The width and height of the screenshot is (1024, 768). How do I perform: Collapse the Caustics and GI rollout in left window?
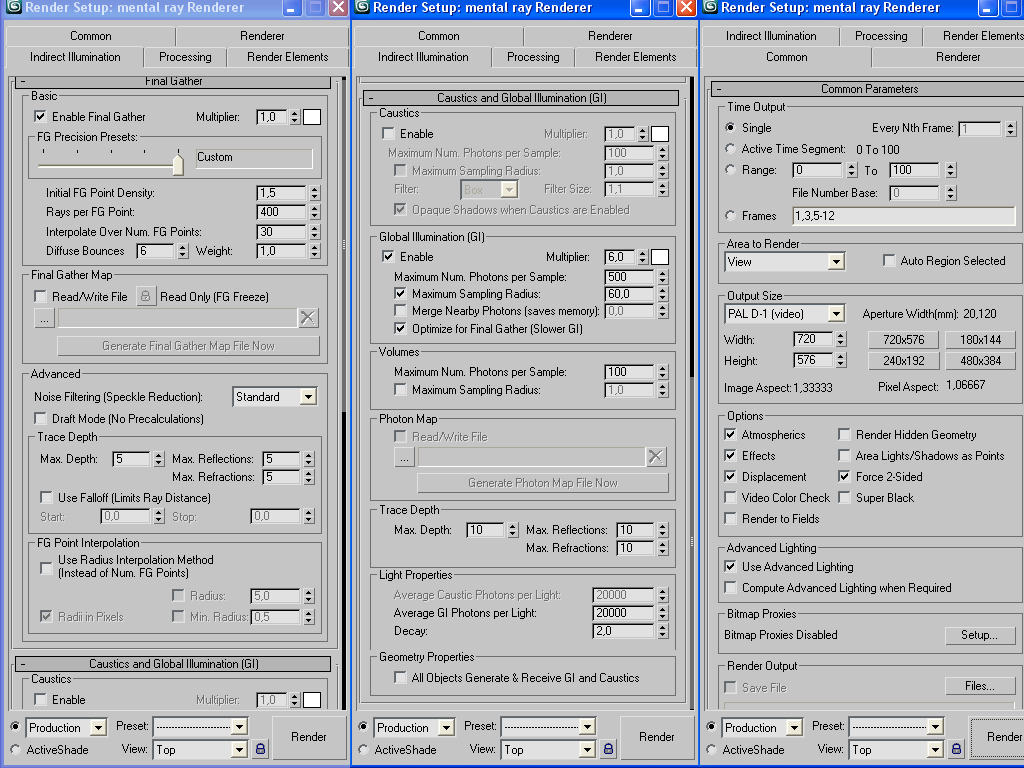point(23,664)
